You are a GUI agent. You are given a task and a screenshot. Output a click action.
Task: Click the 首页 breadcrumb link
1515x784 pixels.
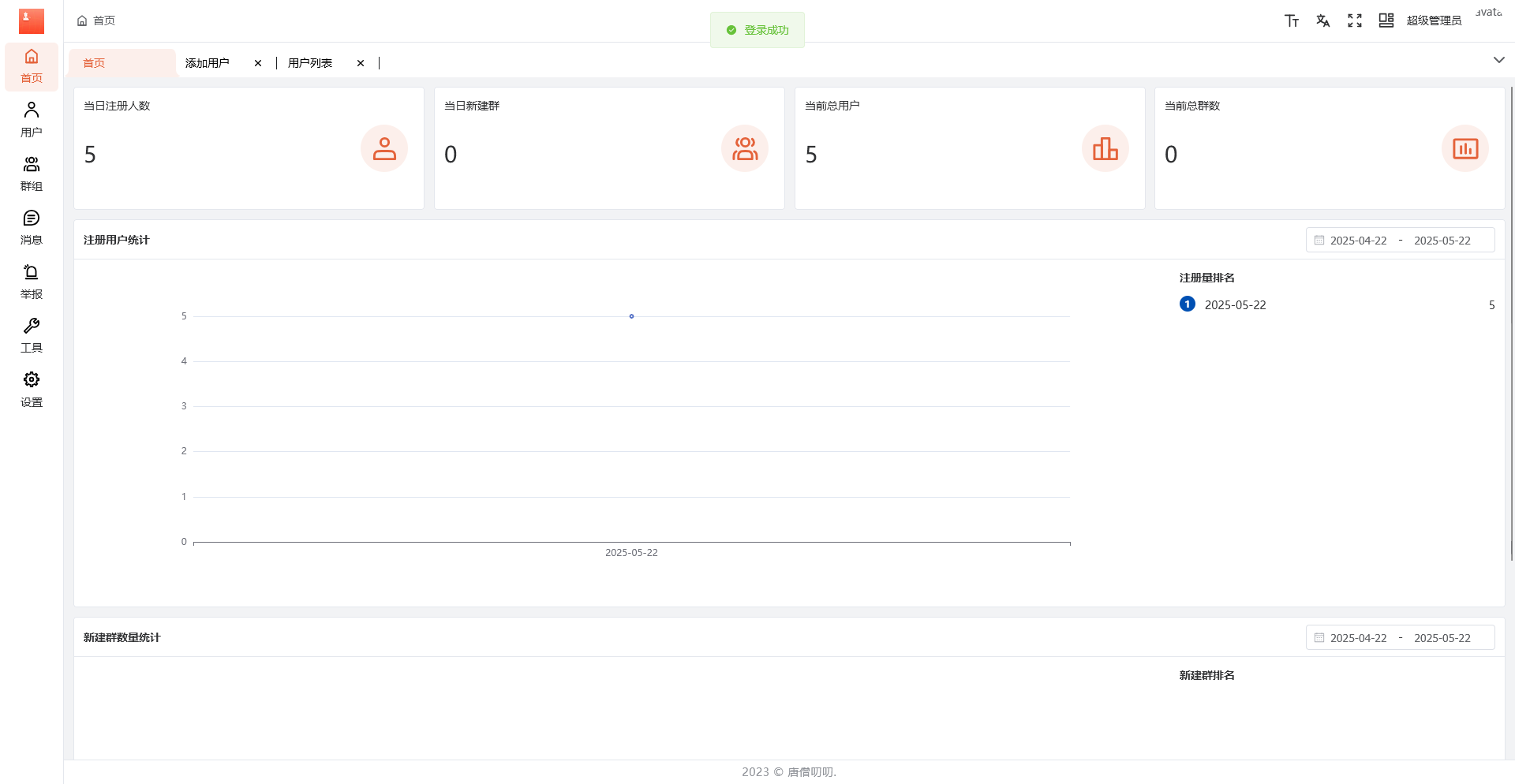[x=103, y=21]
